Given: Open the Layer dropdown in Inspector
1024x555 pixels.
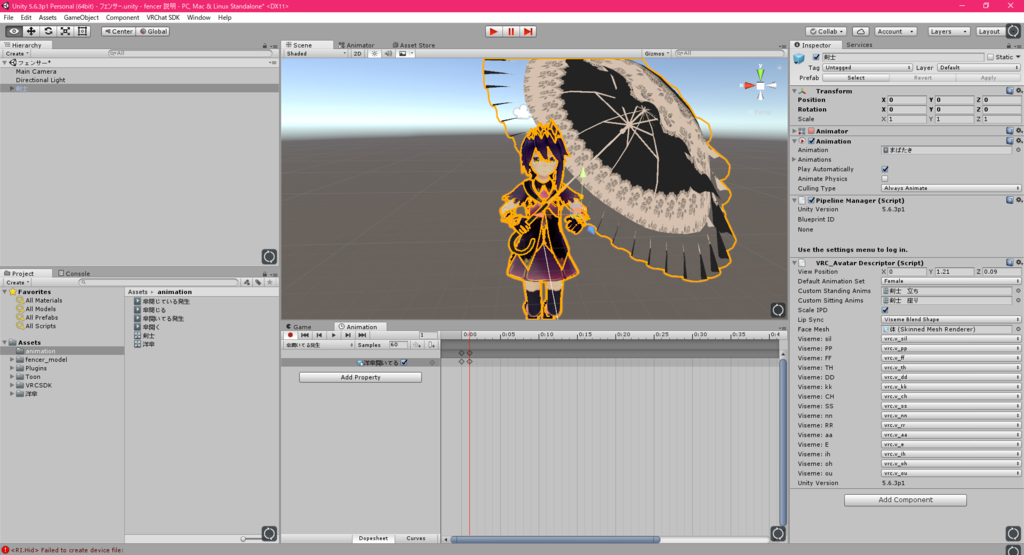Looking at the screenshot, I should pyautogui.click(x=978, y=67).
